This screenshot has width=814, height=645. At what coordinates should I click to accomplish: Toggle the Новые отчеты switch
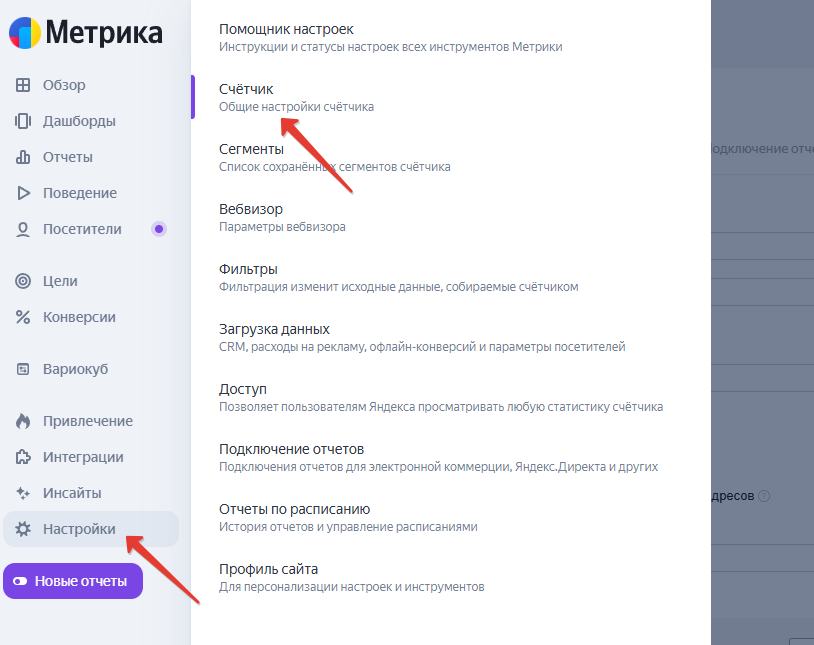coord(21,581)
